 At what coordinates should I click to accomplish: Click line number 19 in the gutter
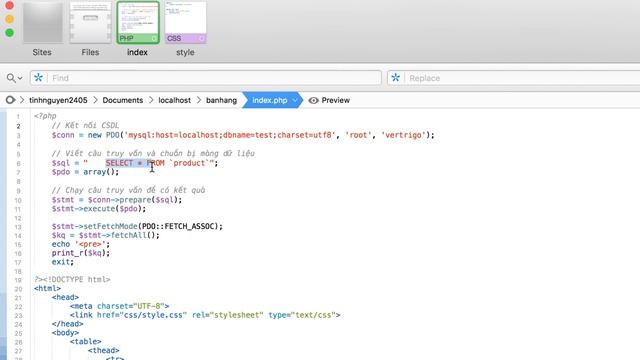[x=18, y=280]
